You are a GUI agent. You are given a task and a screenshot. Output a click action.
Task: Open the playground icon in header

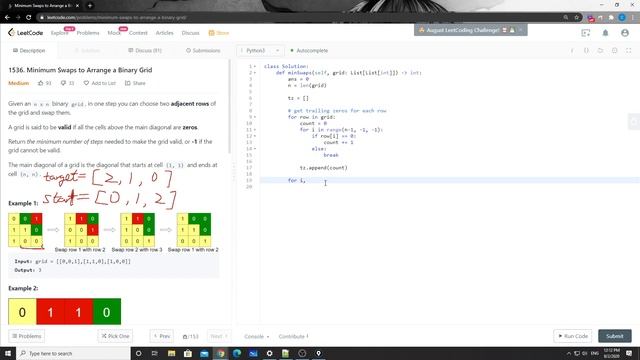coord(586,33)
